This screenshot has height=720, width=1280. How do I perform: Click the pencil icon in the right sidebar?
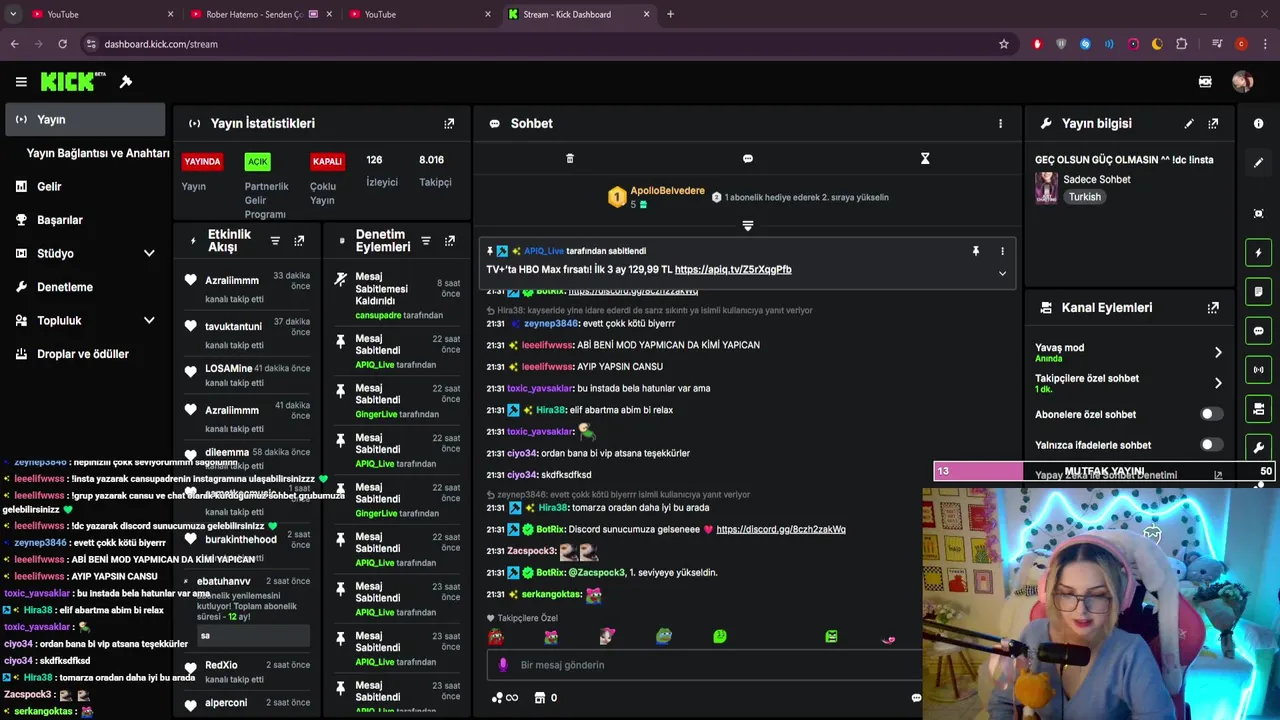(x=1258, y=162)
